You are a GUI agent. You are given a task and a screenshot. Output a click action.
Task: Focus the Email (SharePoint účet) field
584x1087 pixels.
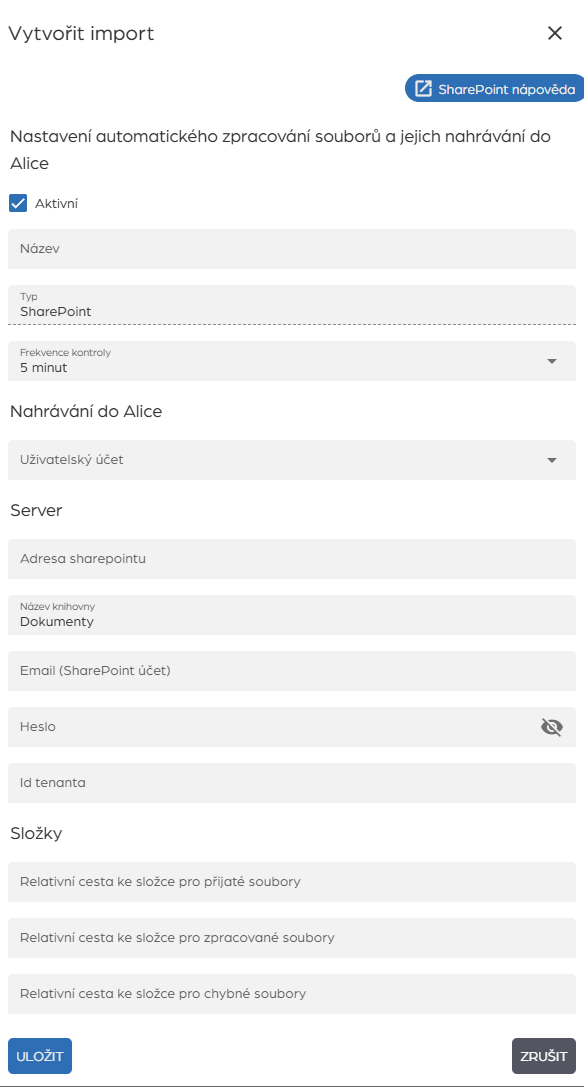click(292, 671)
